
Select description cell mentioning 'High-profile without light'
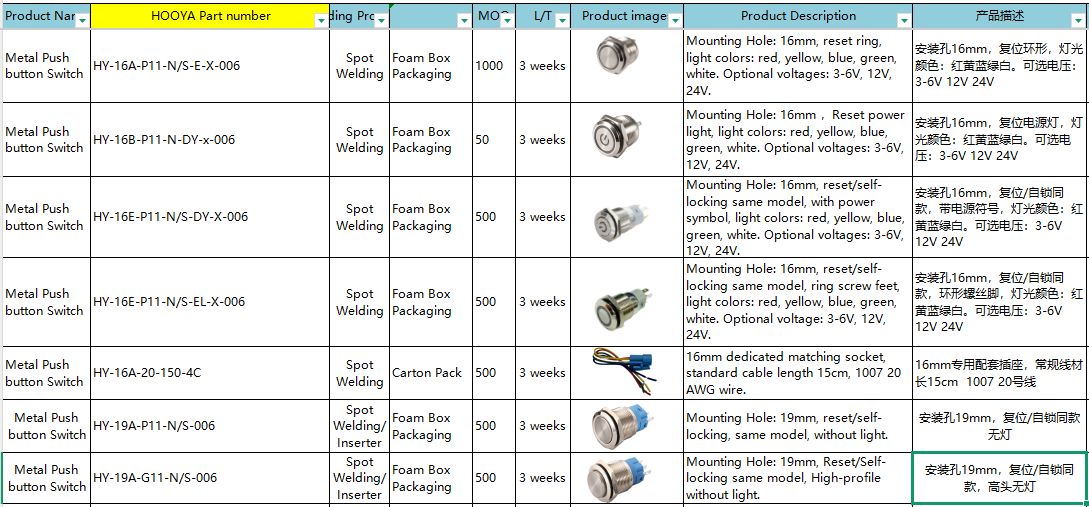(x=797, y=478)
